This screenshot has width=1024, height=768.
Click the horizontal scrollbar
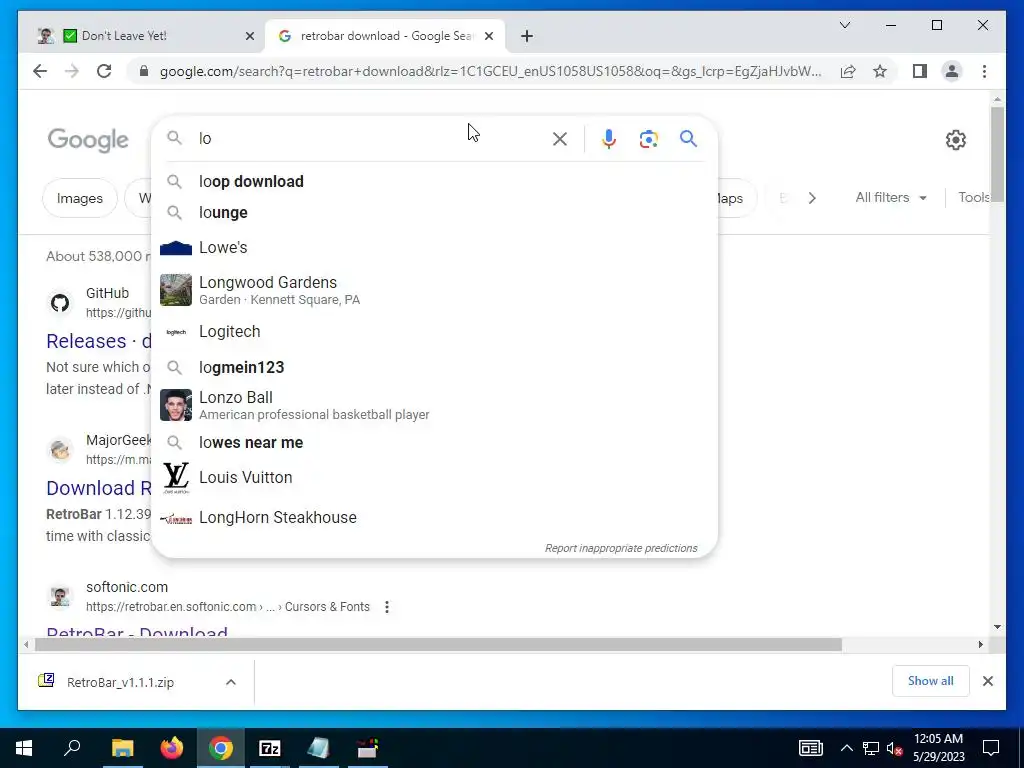click(x=438, y=645)
